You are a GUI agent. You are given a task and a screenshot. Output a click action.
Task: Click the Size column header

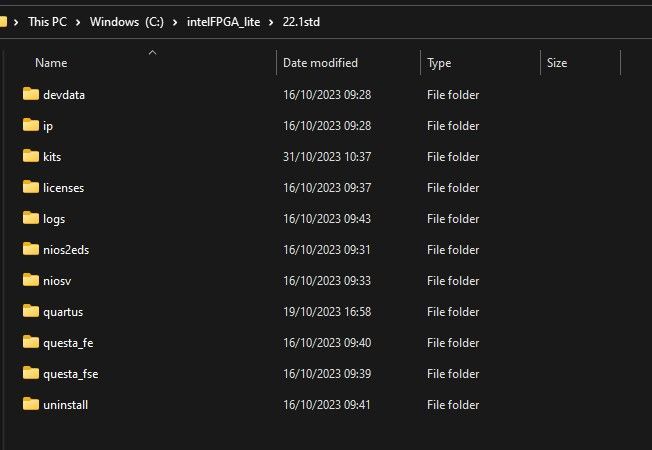coord(557,63)
